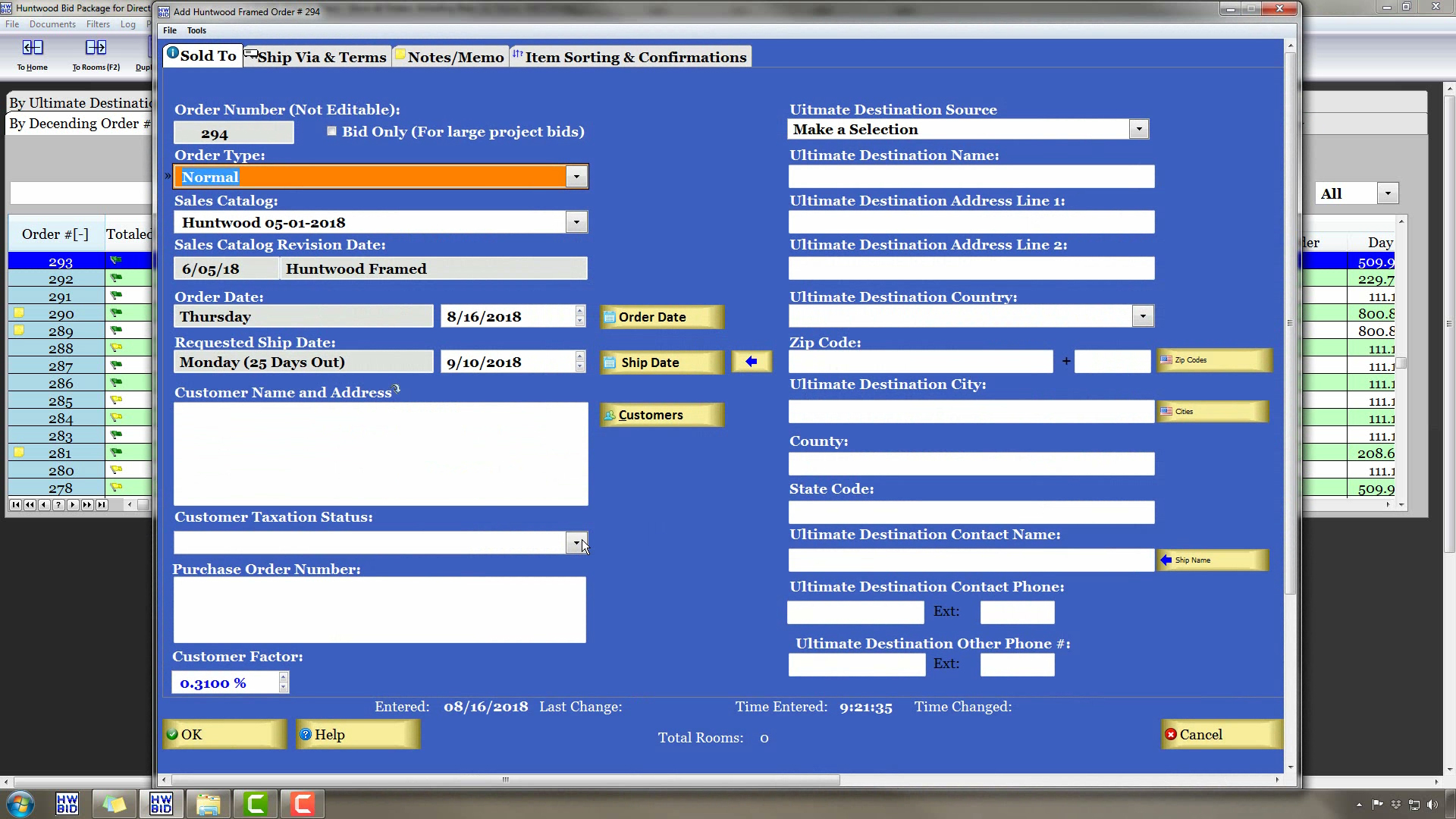The height and width of the screenshot is (819, 1456).
Task: Click the OK button
Action: (224, 734)
